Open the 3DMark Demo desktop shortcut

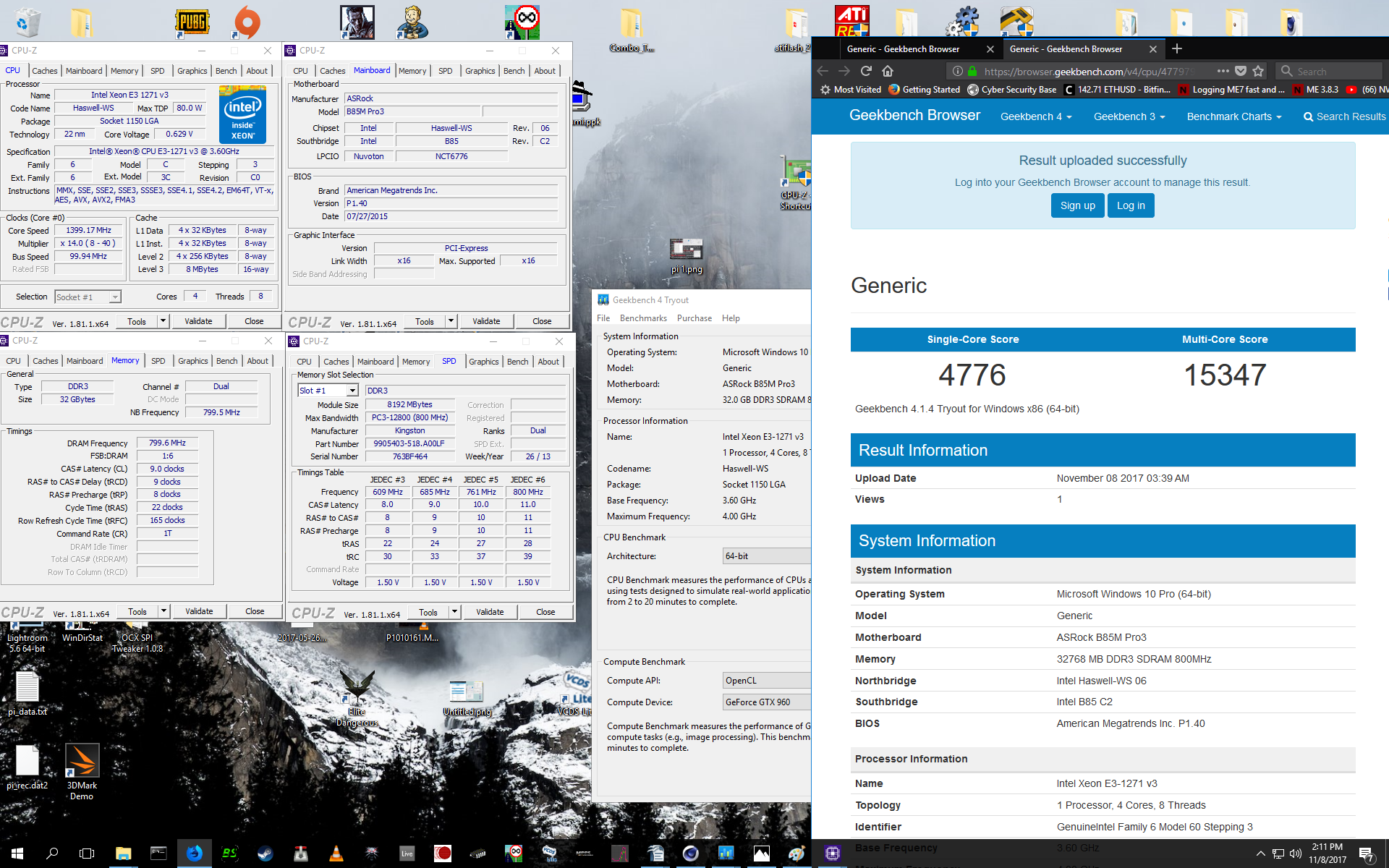click(x=82, y=771)
